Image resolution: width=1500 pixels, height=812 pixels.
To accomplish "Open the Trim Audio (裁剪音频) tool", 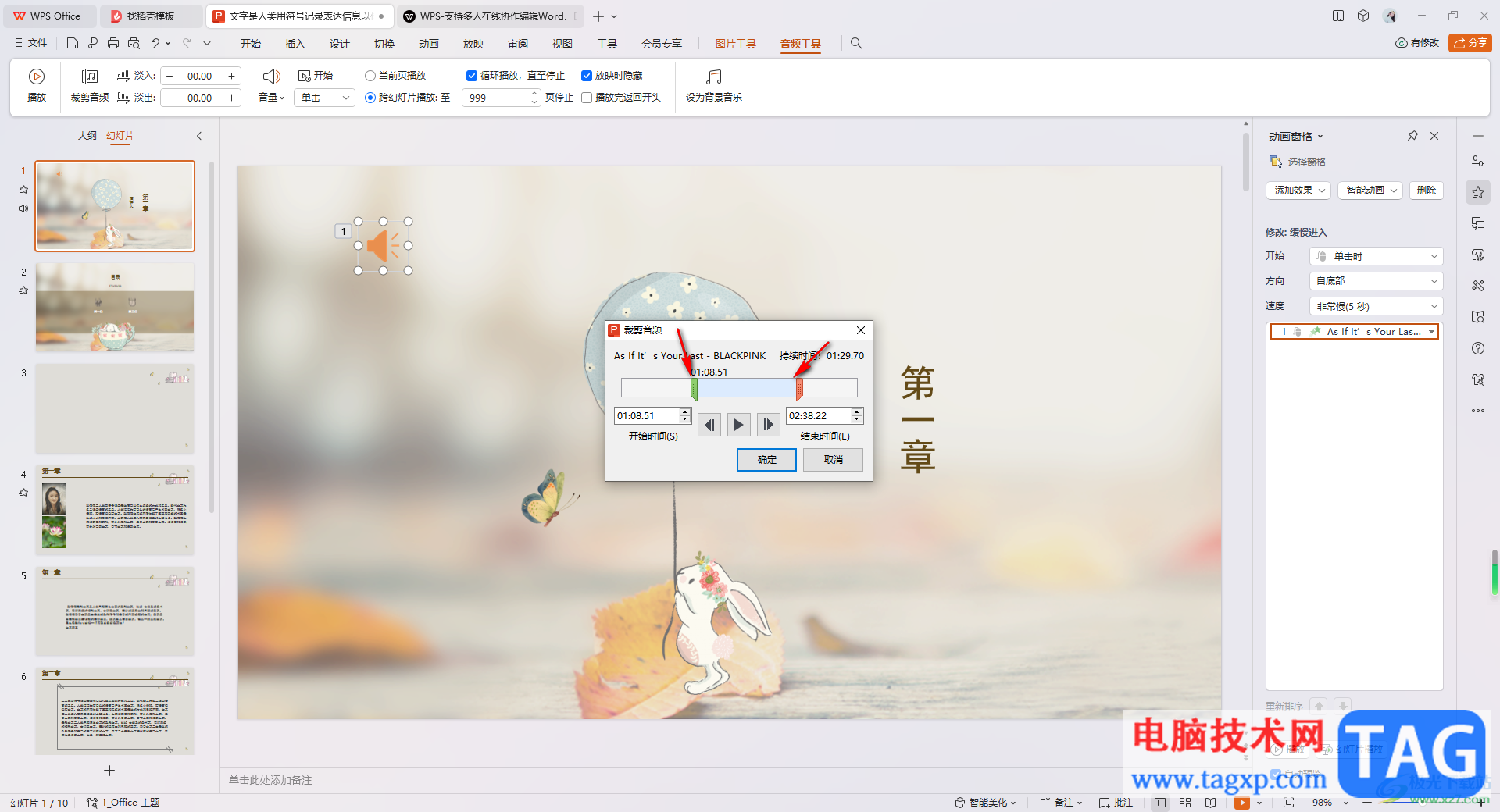I will click(x=90, y=86).
